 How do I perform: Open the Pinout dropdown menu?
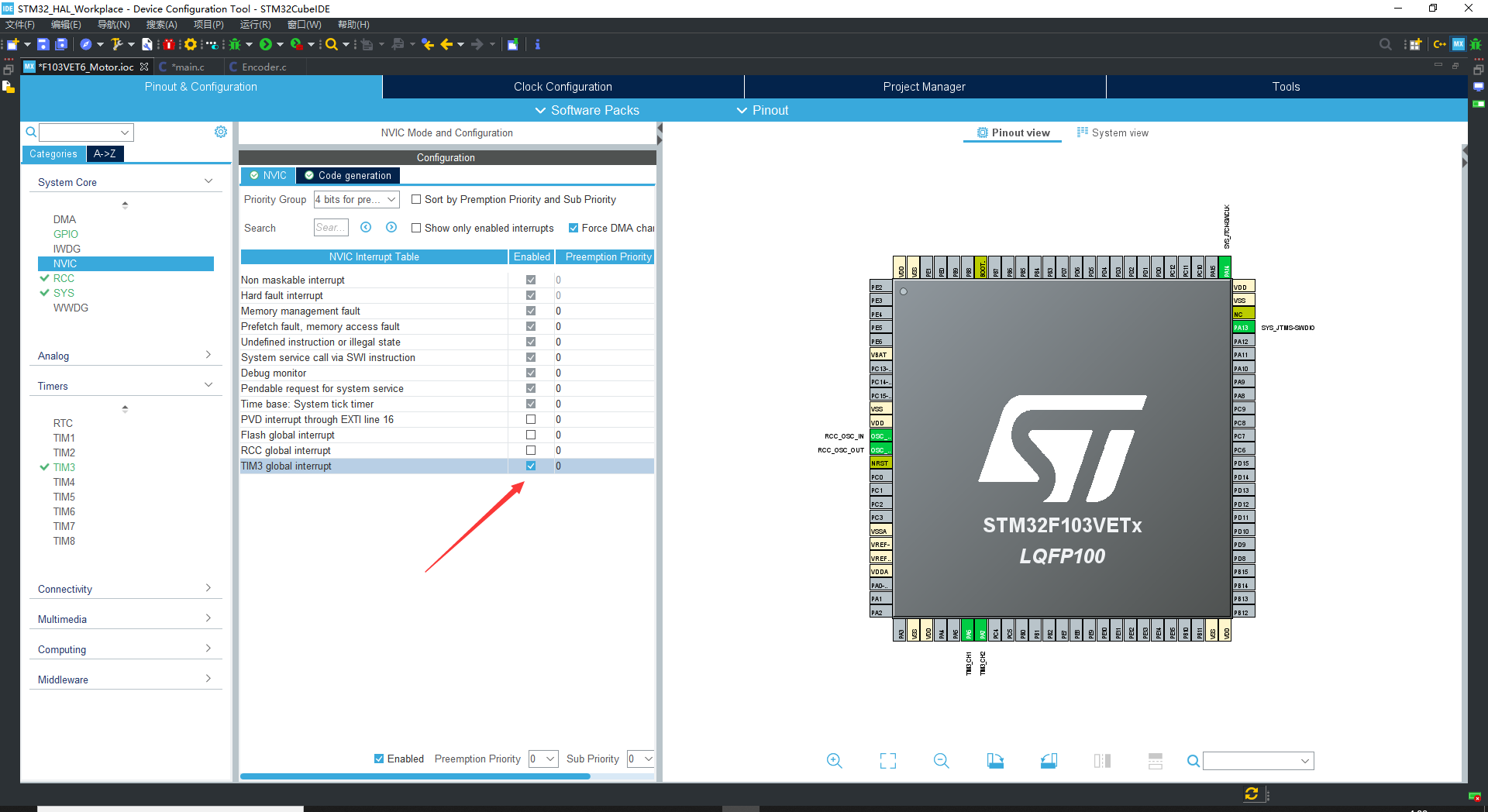click(x=763, y=110)
